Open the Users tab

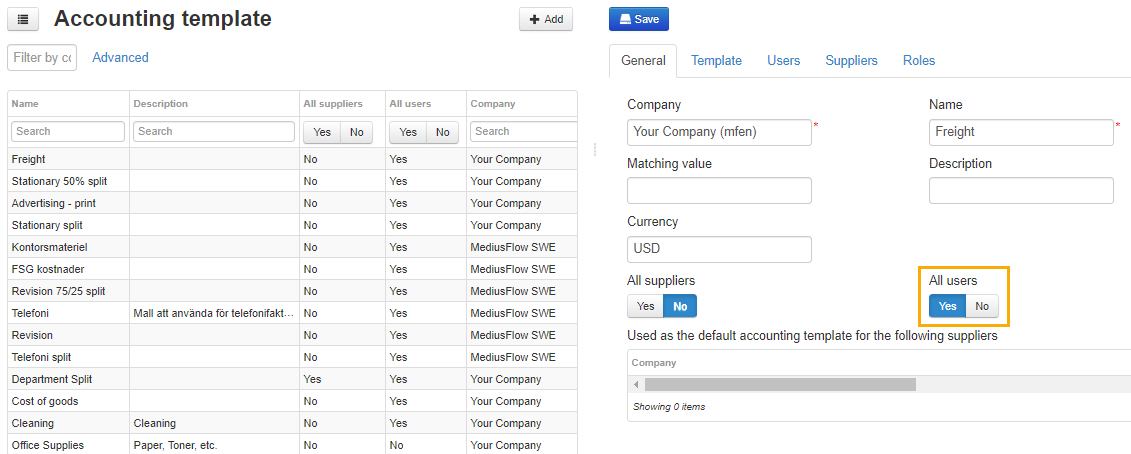[x=783, y=61]
